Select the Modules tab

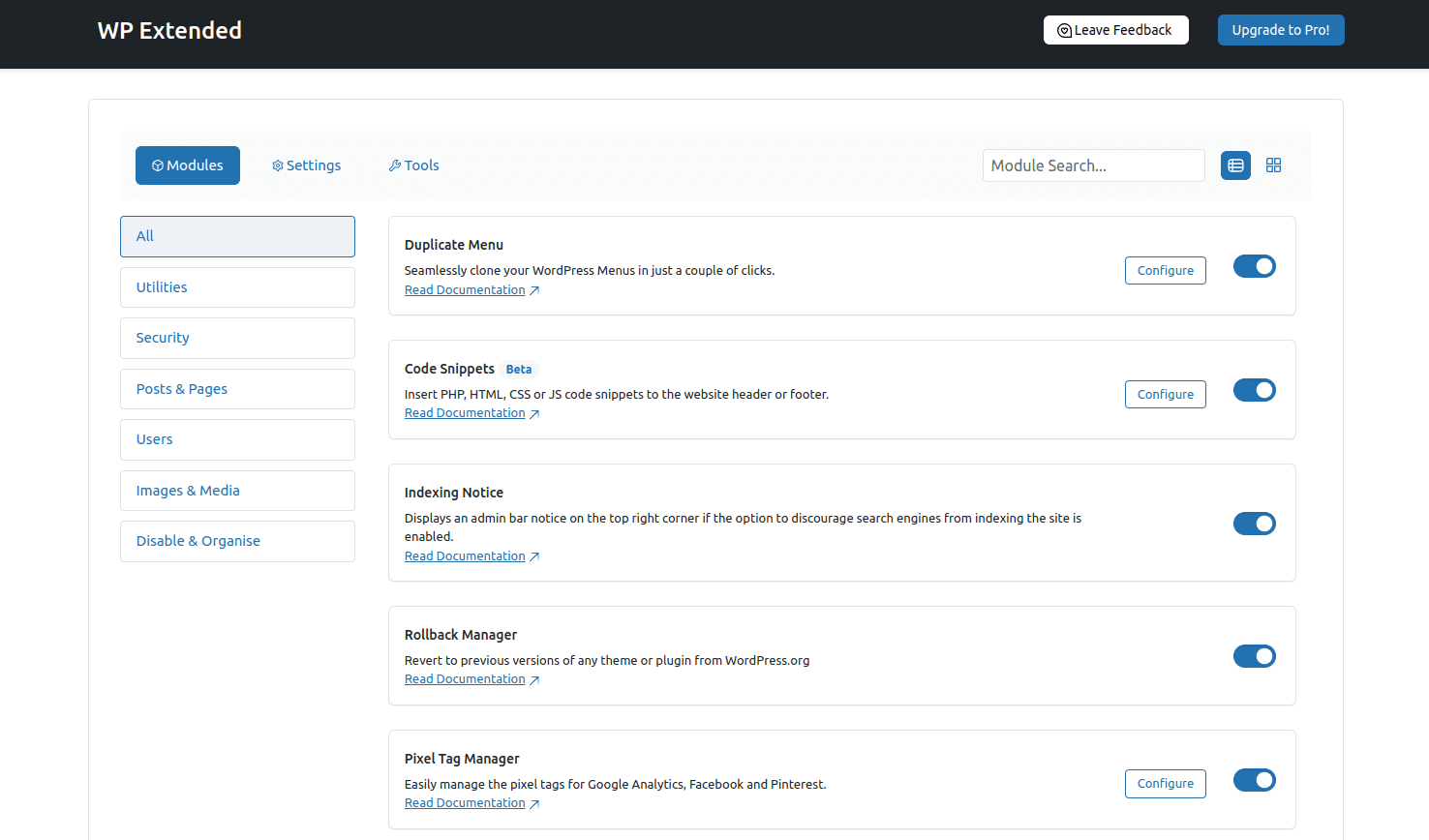coord(188,165)
